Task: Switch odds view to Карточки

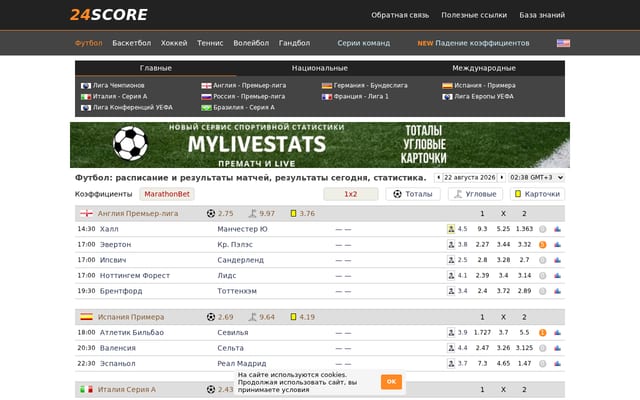Action: click(537, 194)
